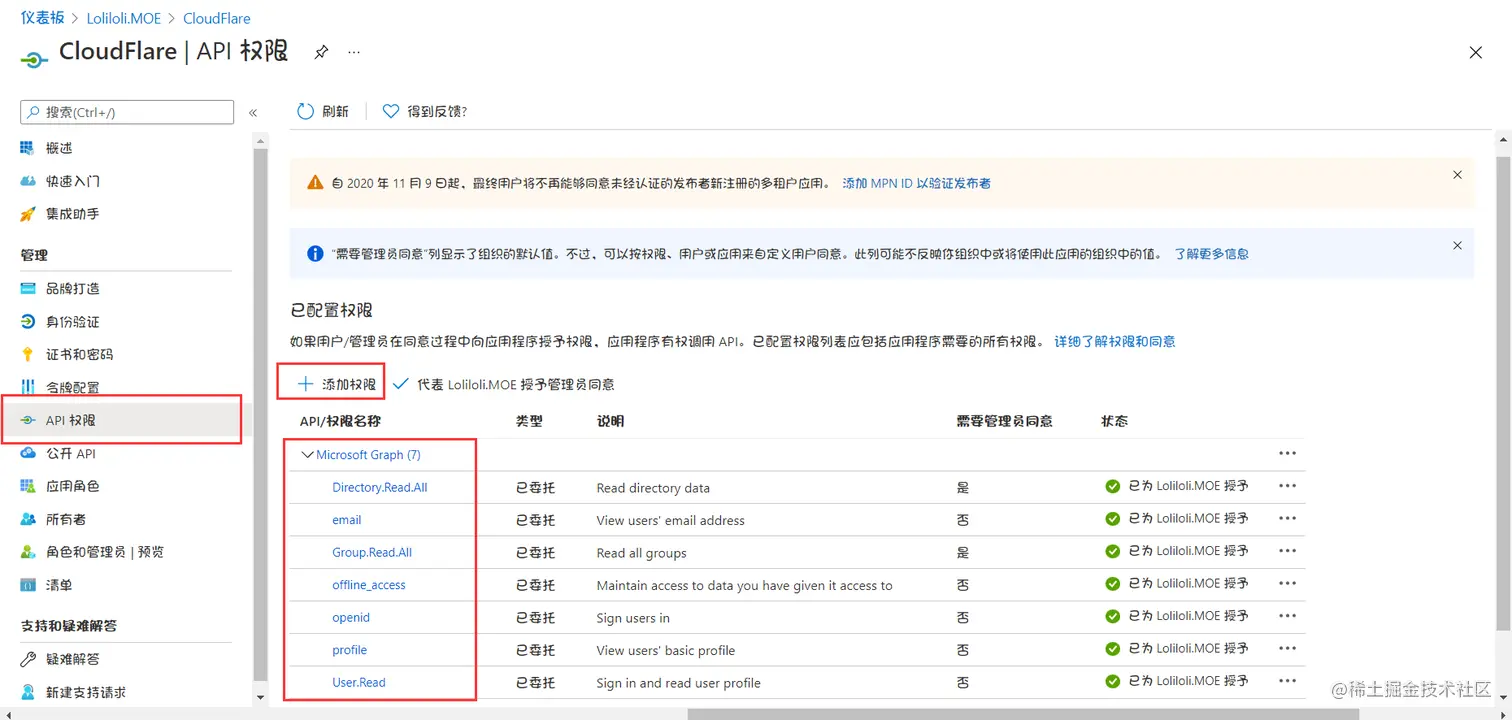The image size is (1512, 720).
Task: Open ellipsis menu for profile row
Action: [1288, 649]
